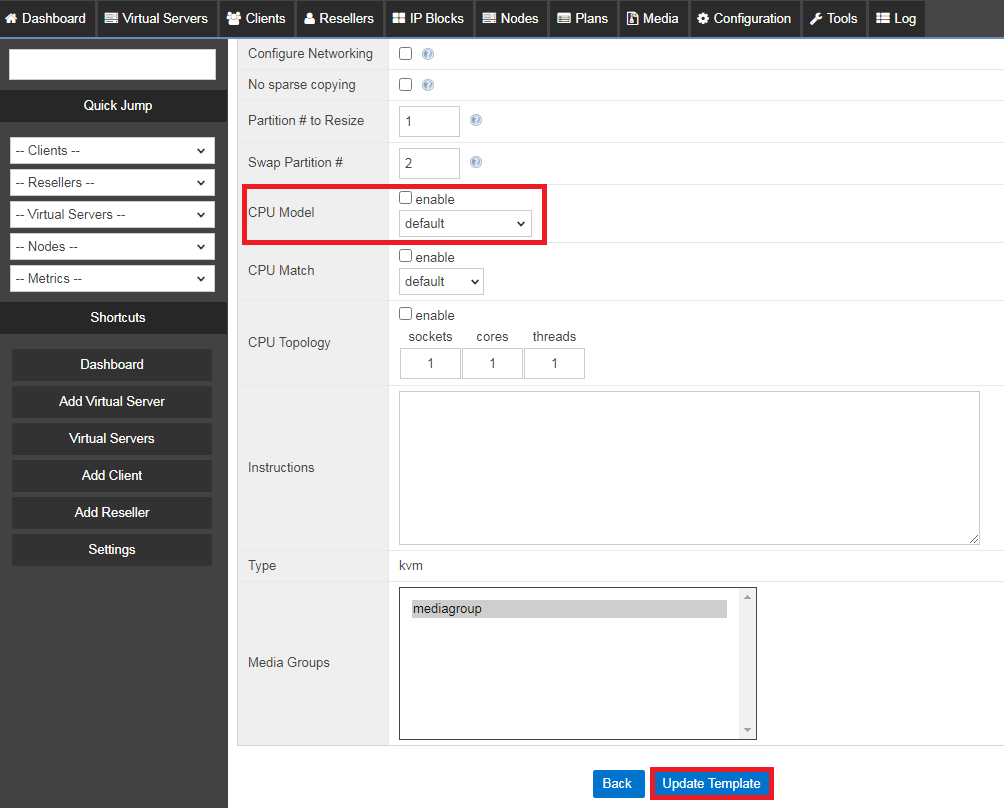Click the help icon beside Configure Networking

[x=428, y=53]
